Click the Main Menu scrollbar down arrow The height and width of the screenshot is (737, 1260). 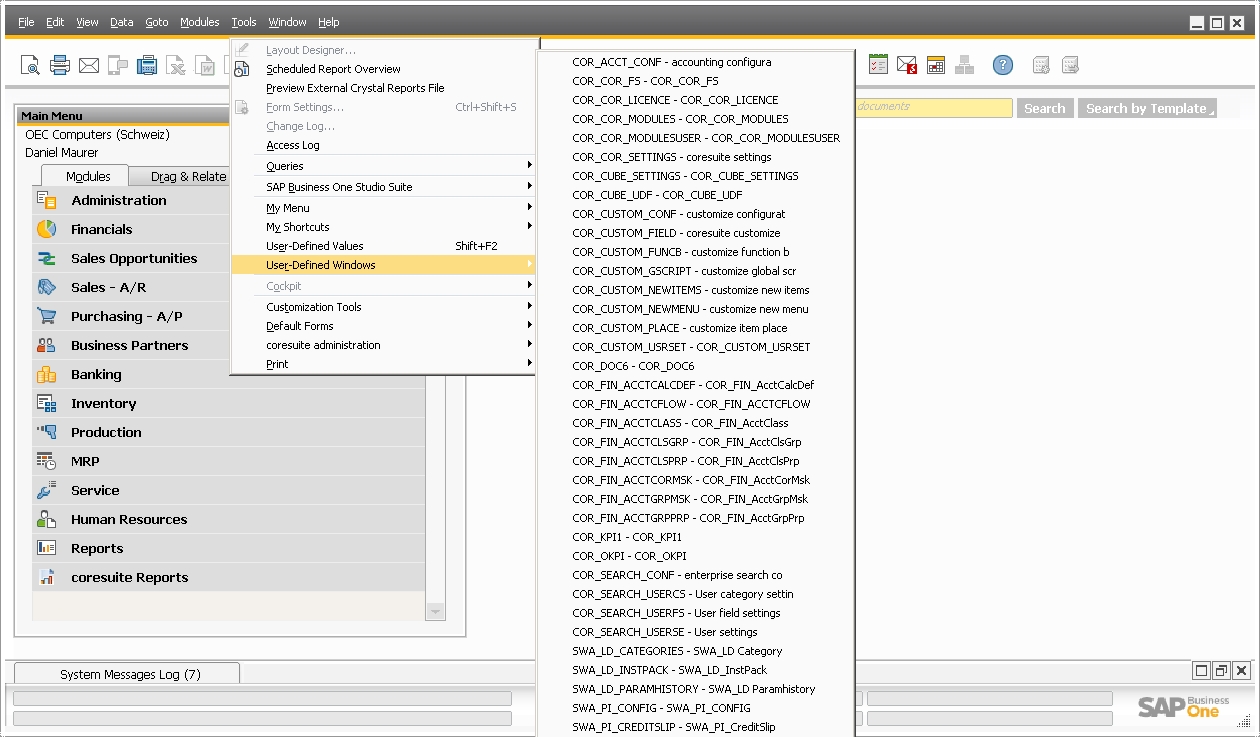point(435,610)
